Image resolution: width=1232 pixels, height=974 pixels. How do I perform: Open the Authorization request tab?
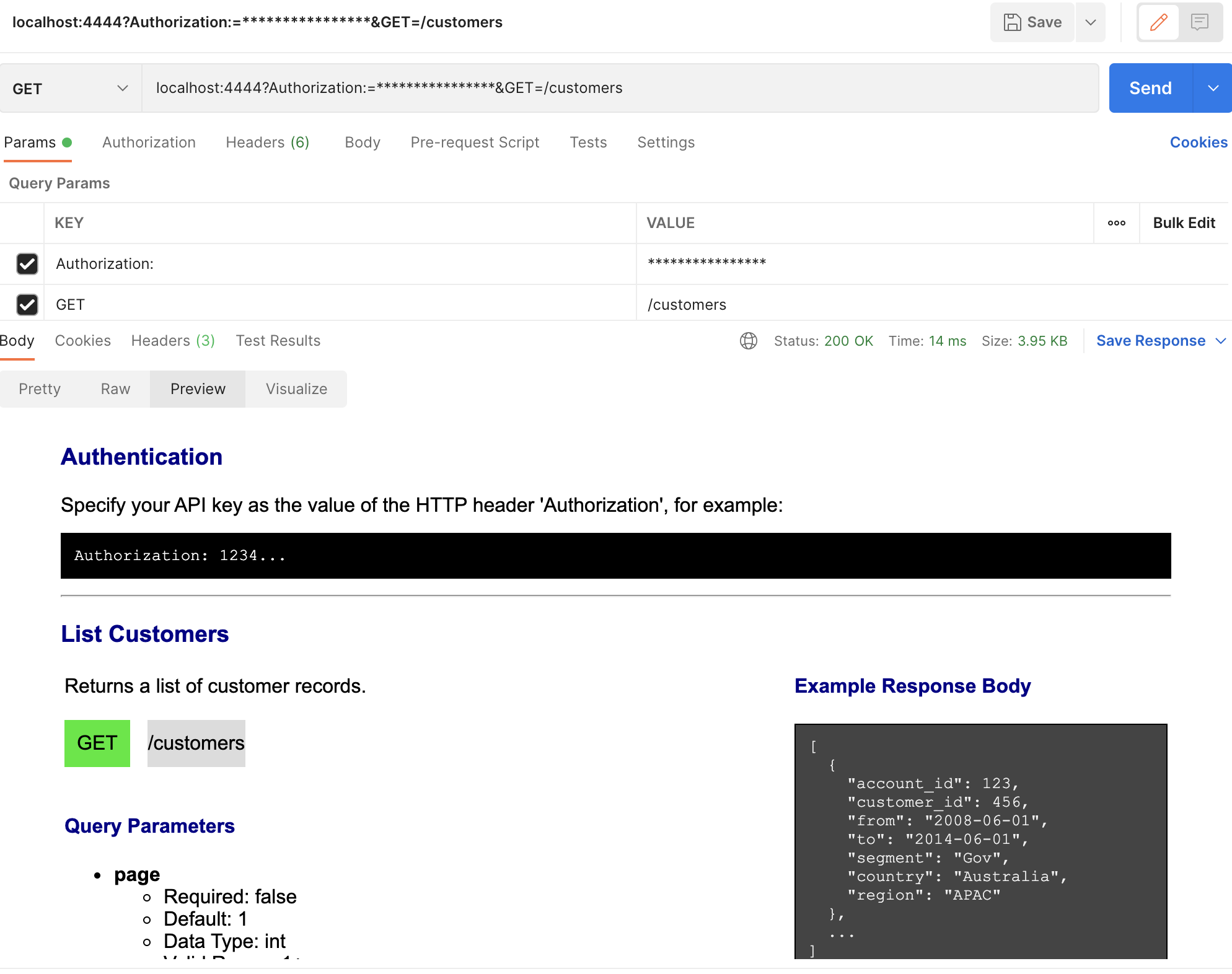[x=149, y=143]
